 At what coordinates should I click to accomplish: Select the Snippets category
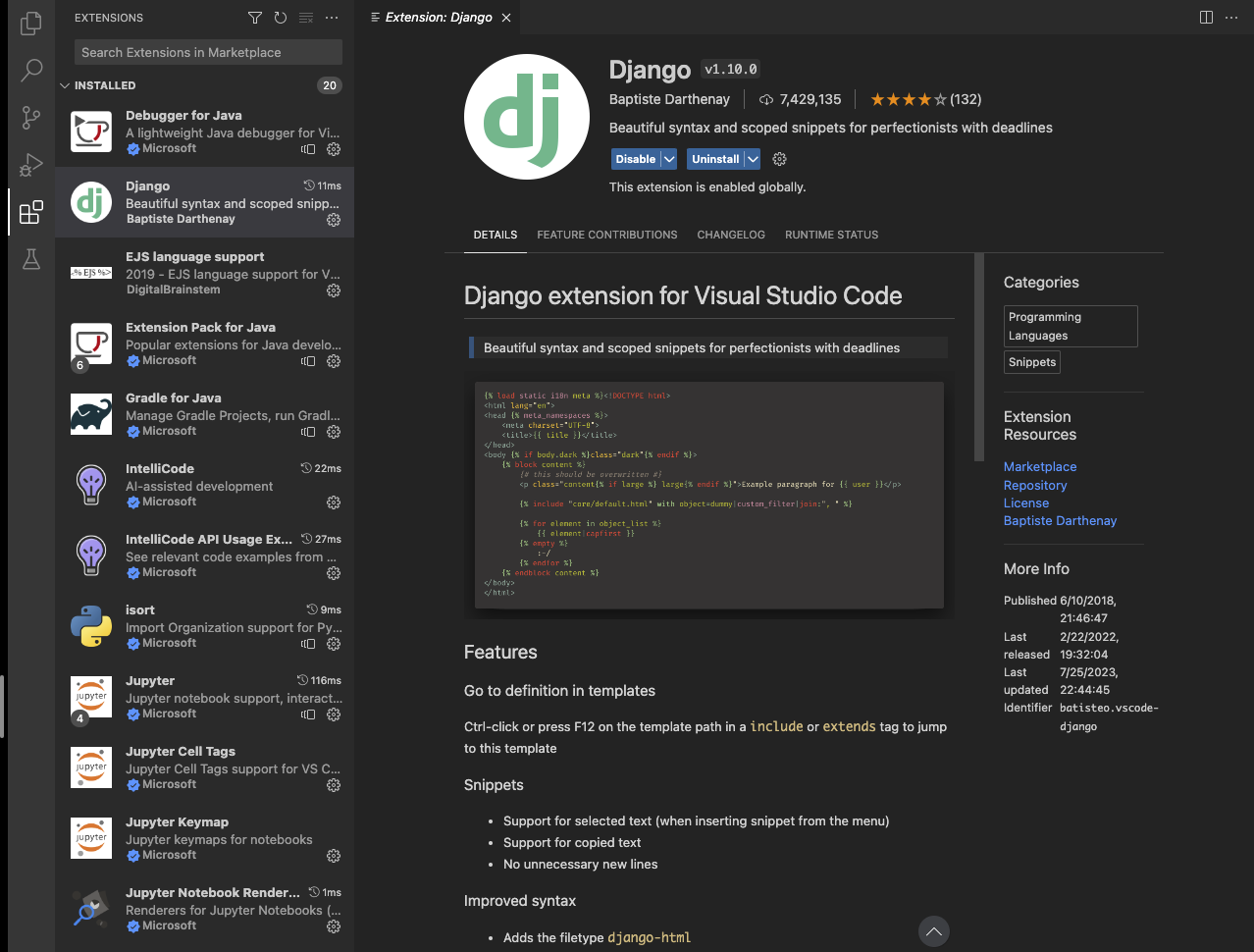click(x=1032, y=362)
